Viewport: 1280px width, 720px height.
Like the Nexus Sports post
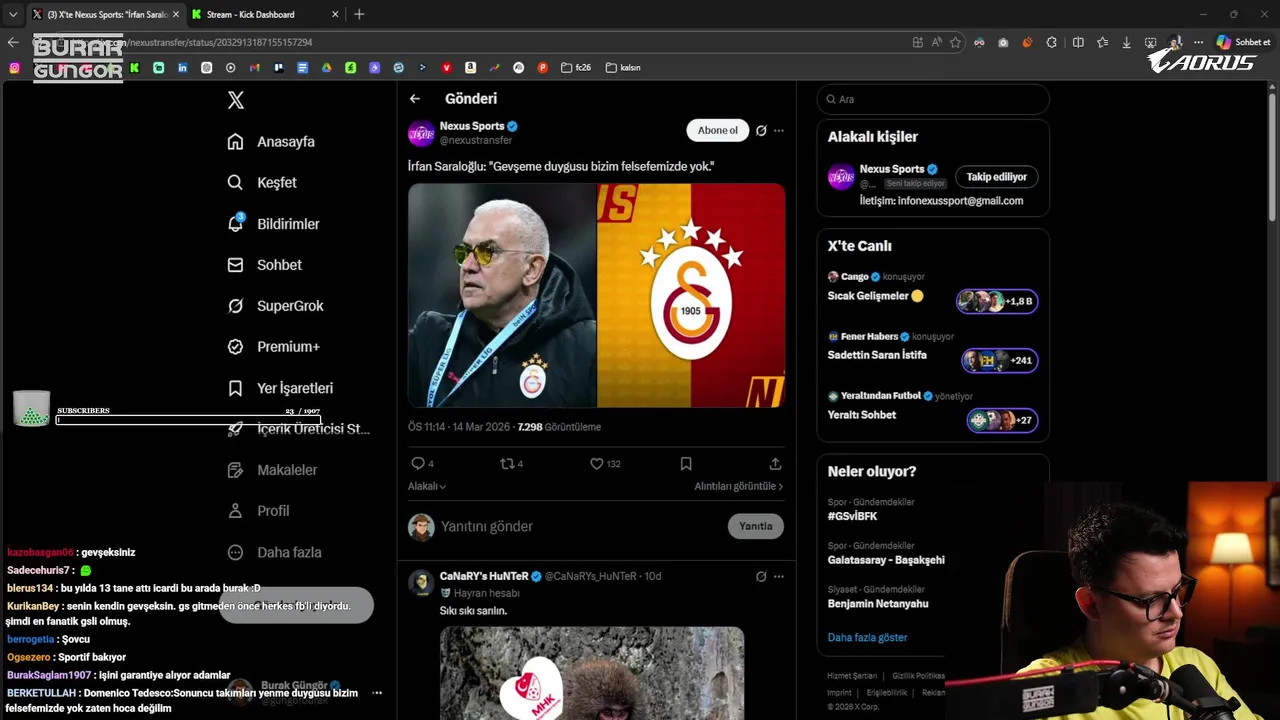596,464
